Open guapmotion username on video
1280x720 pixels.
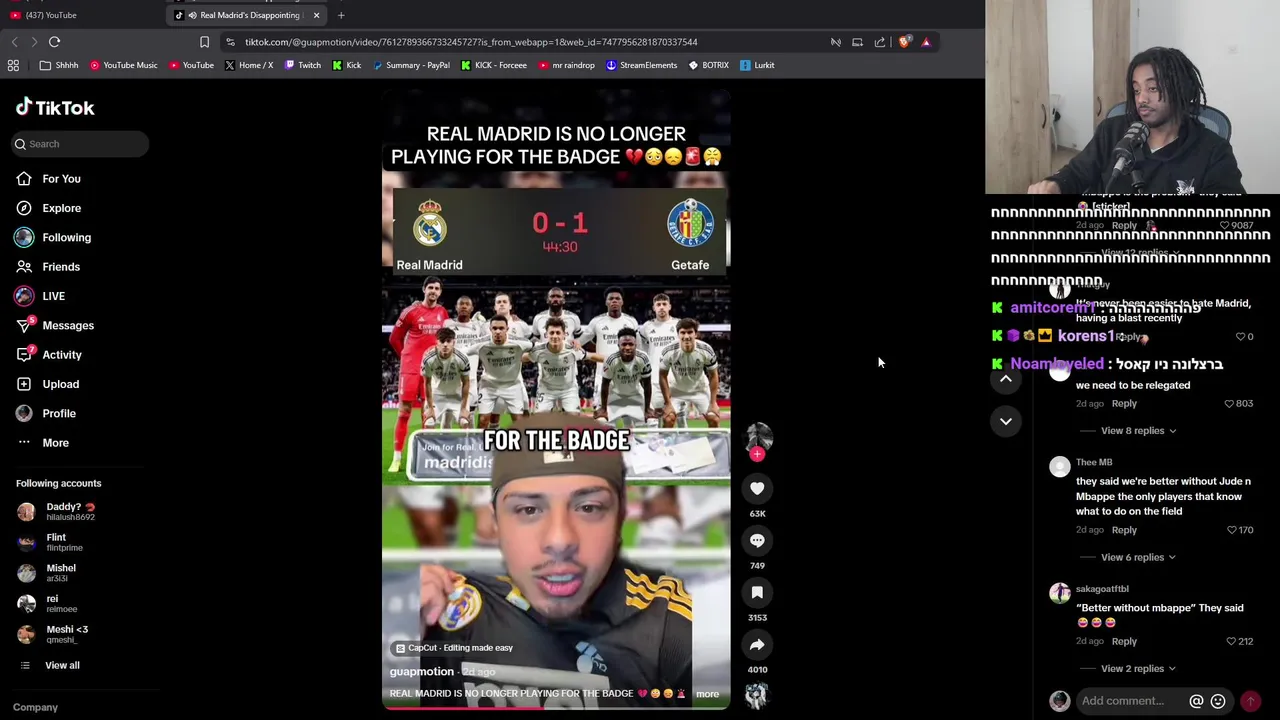click(422, 672)
